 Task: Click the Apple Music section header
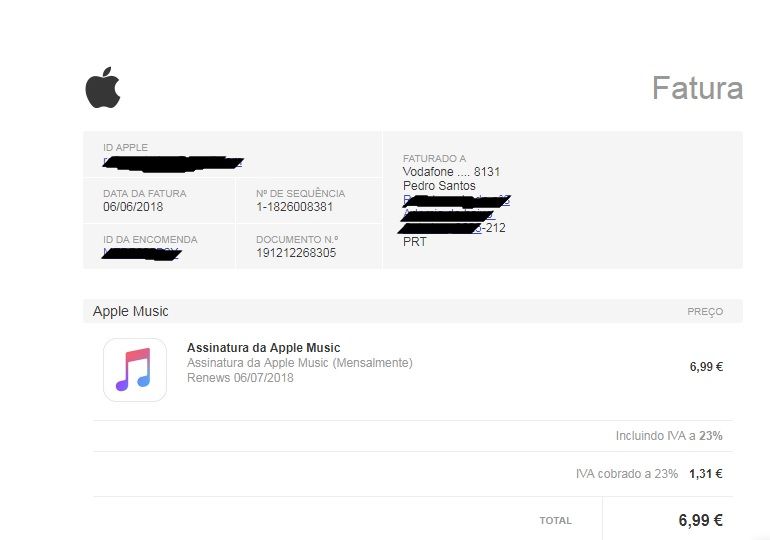pyautogui.click(x=131, y=311)
